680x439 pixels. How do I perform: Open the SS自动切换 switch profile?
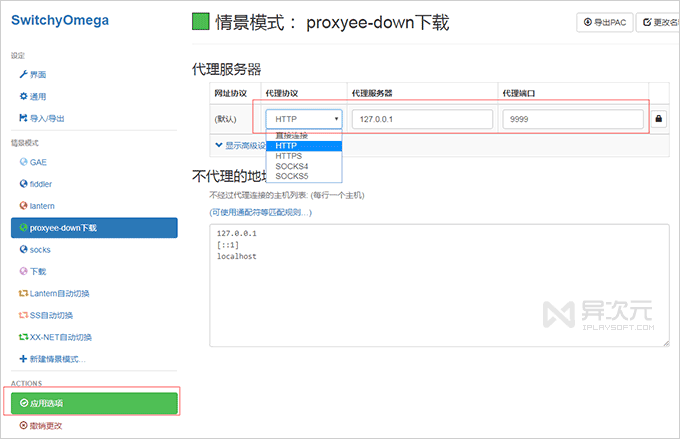[x=46, y=315]
